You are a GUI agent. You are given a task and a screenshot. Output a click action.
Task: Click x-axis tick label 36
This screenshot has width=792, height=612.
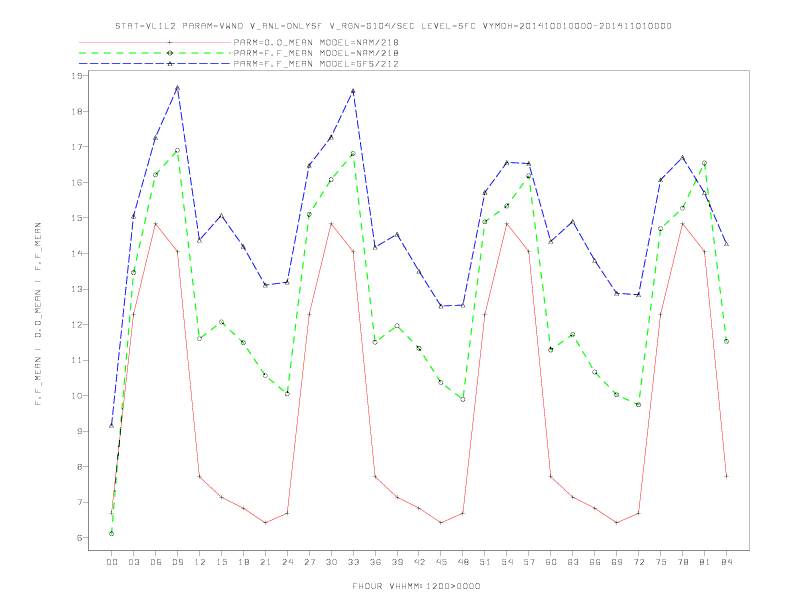[x=375, y=562]
